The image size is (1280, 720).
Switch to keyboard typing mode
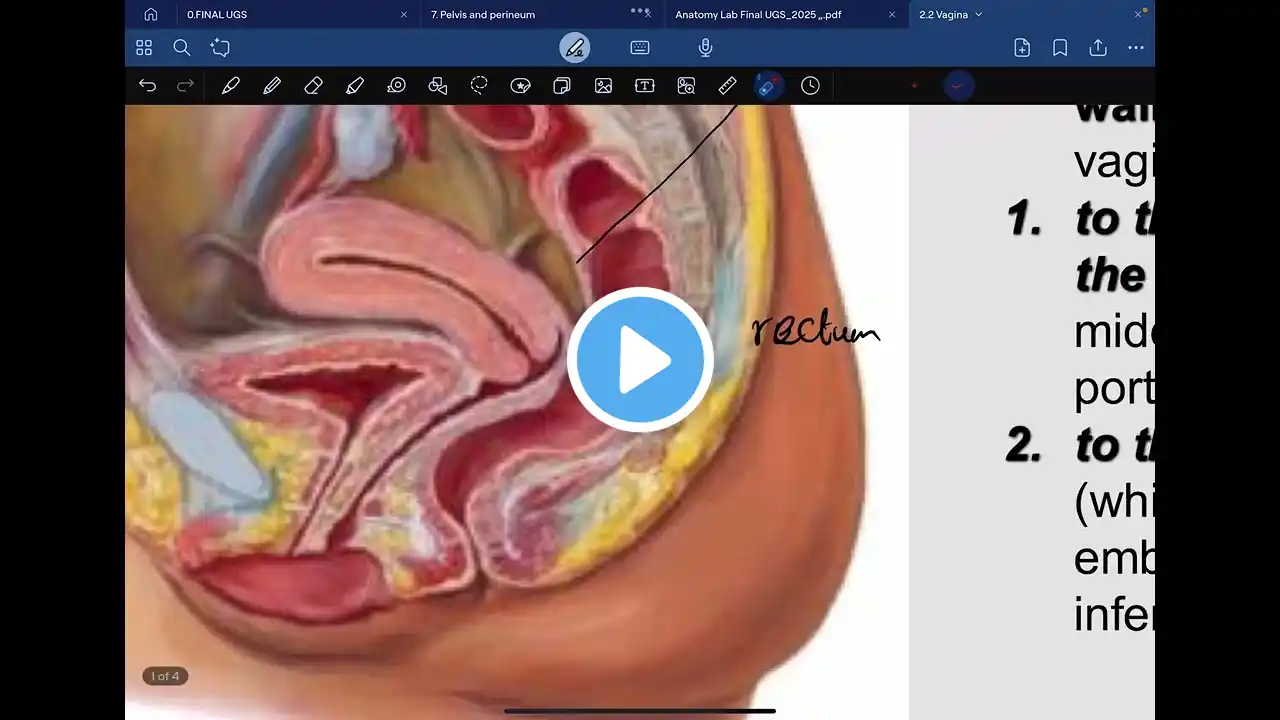(640, 47)
